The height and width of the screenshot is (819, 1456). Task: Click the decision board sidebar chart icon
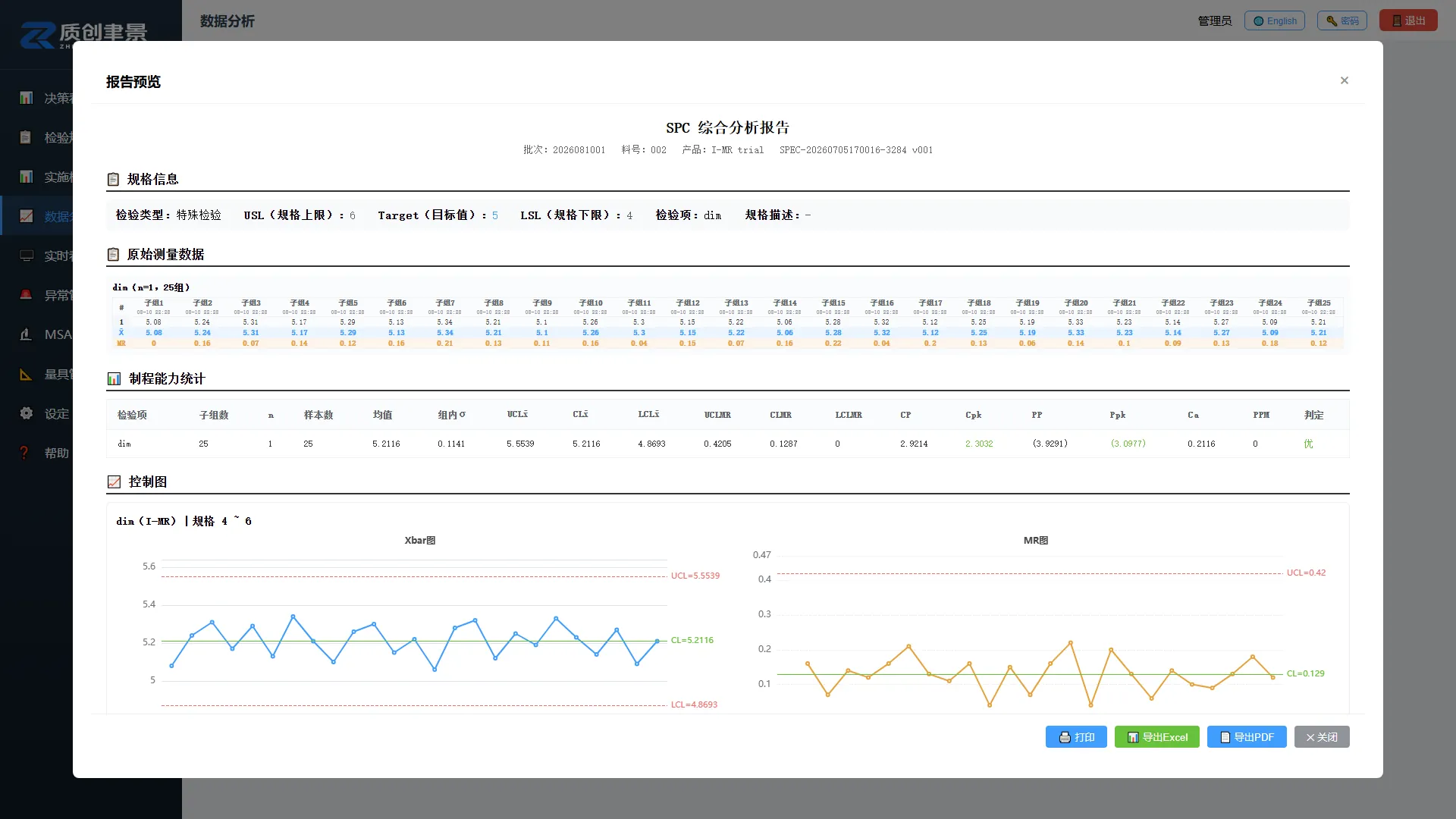pyautogui.click(x=27, y=98)
